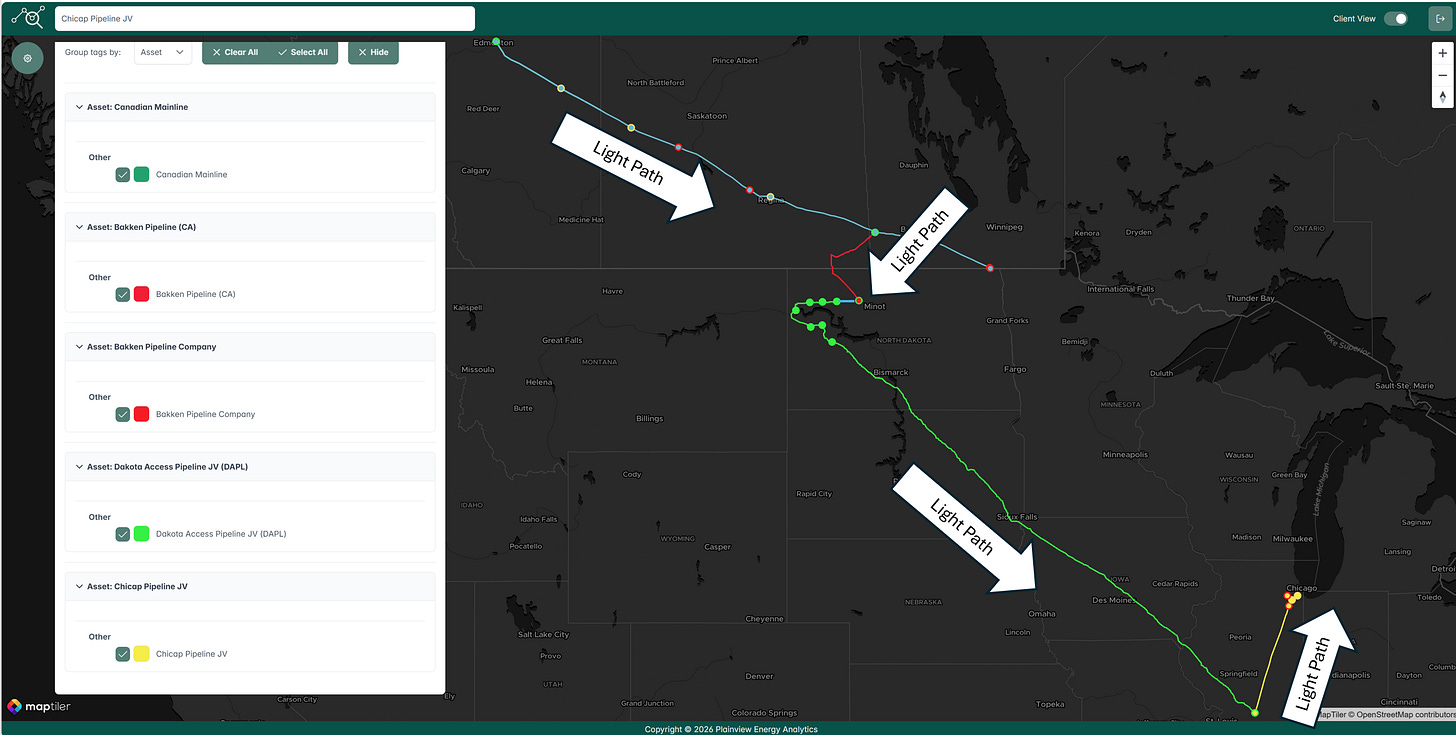
Task: Click the Minneapolis city label on map
Action: coord(1125,454)
